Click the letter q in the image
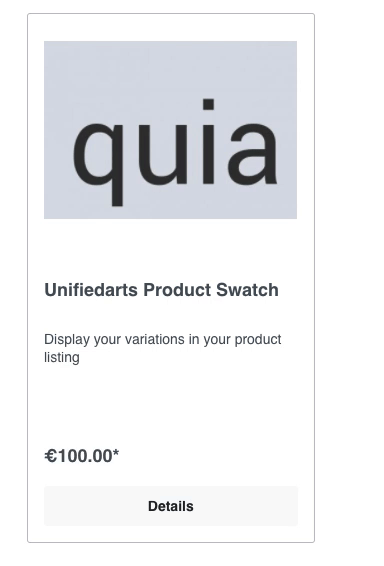 point(98,164)
